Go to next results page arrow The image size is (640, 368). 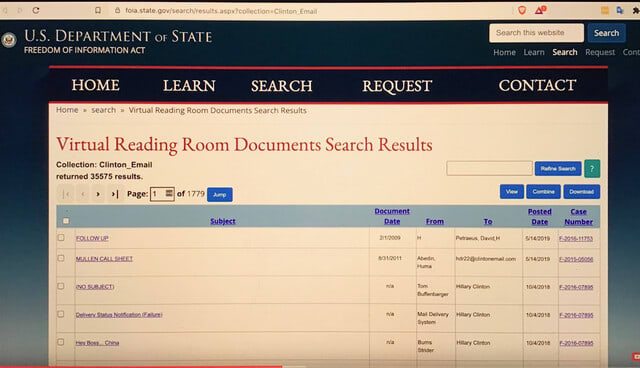tap(98, 194)
